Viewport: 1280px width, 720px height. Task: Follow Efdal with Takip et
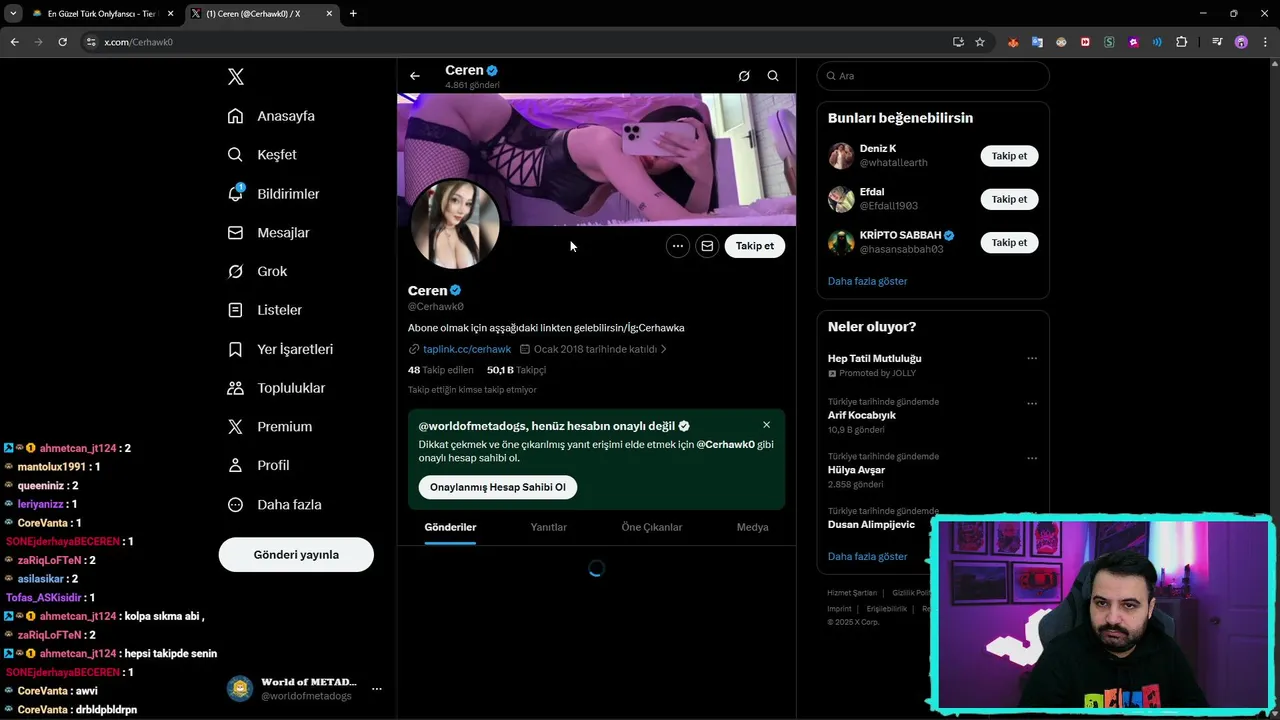(x=1009, y=199)
